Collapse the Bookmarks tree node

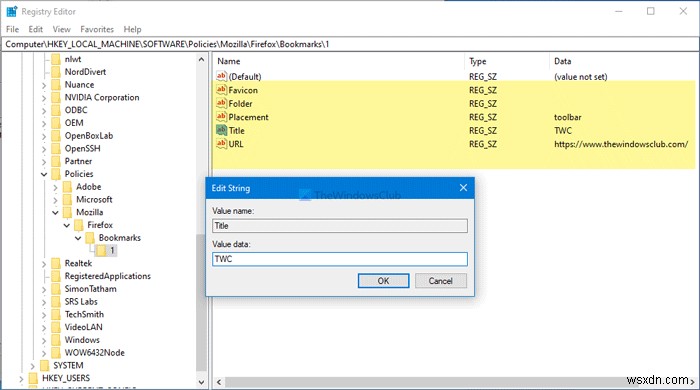(78, 238)
